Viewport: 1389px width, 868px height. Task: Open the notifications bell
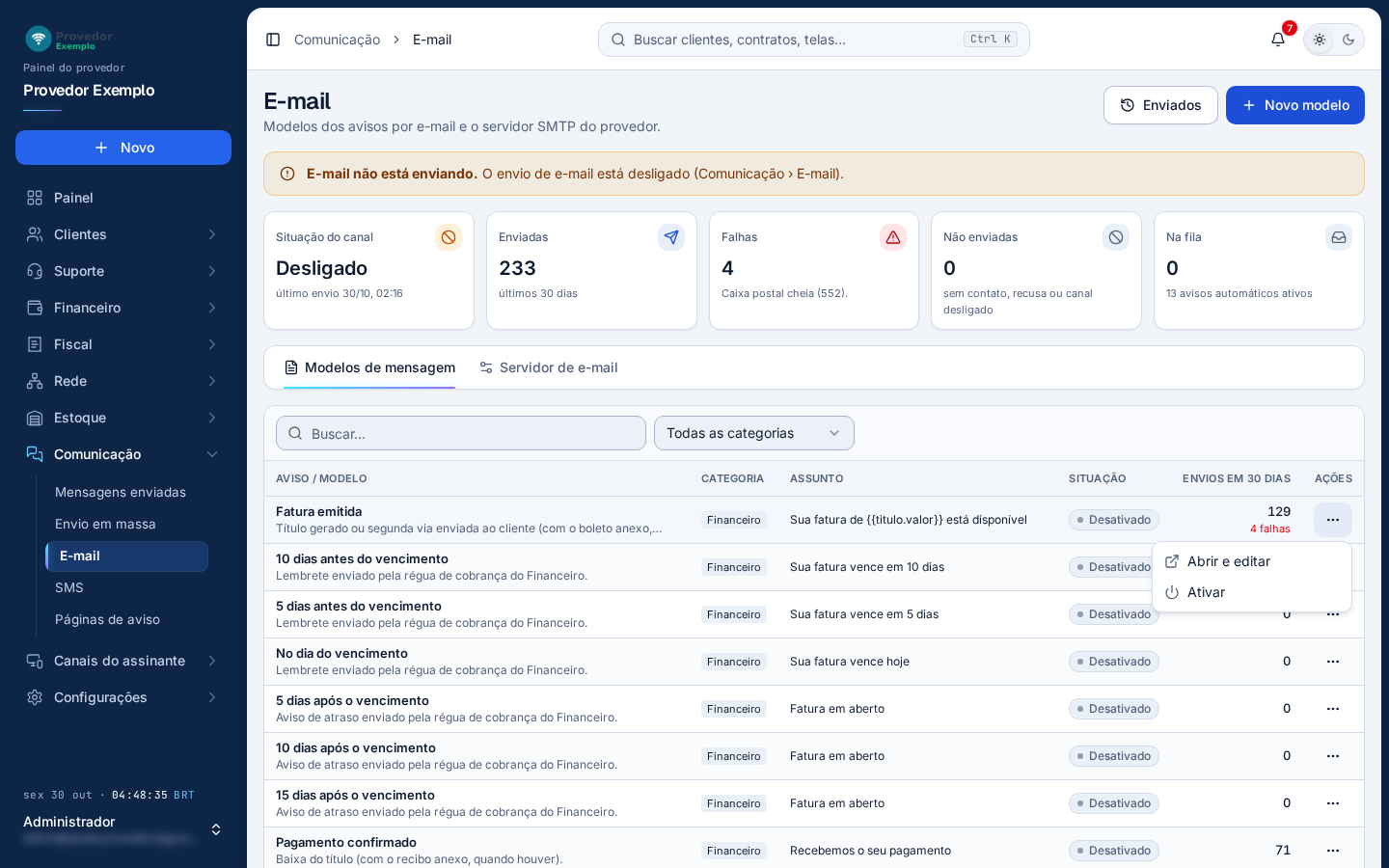pyautogui.click(x=1278, y=40)
